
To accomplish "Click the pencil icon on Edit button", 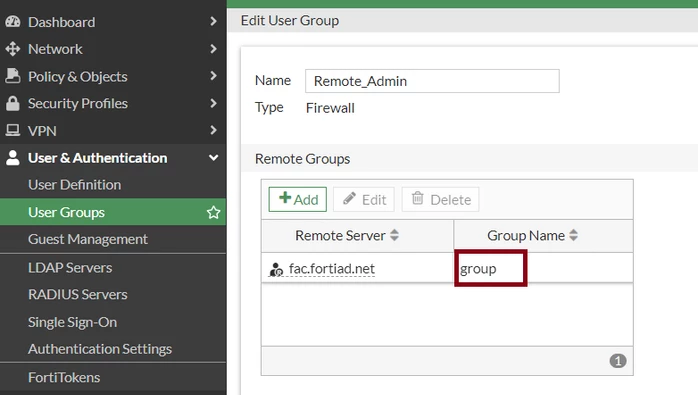I will pyautogui.click(x=349, y=198).
